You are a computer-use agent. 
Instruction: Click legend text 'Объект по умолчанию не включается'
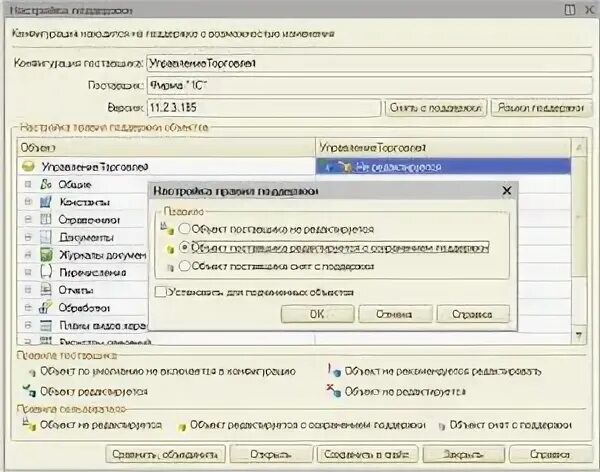168,371
